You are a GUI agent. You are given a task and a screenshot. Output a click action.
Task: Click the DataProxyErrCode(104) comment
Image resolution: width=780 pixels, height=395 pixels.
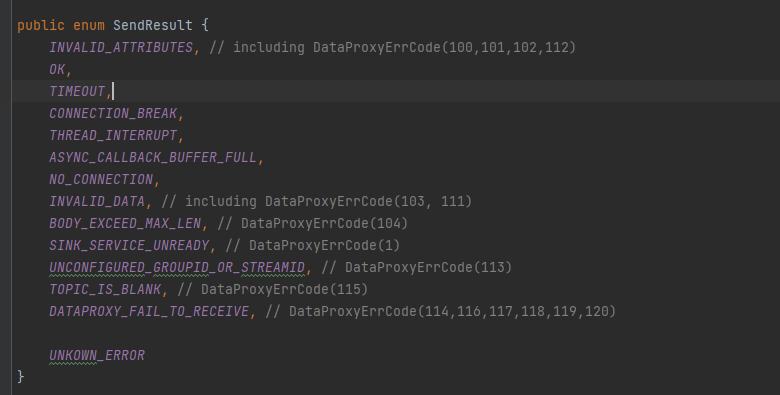[312, 223]
